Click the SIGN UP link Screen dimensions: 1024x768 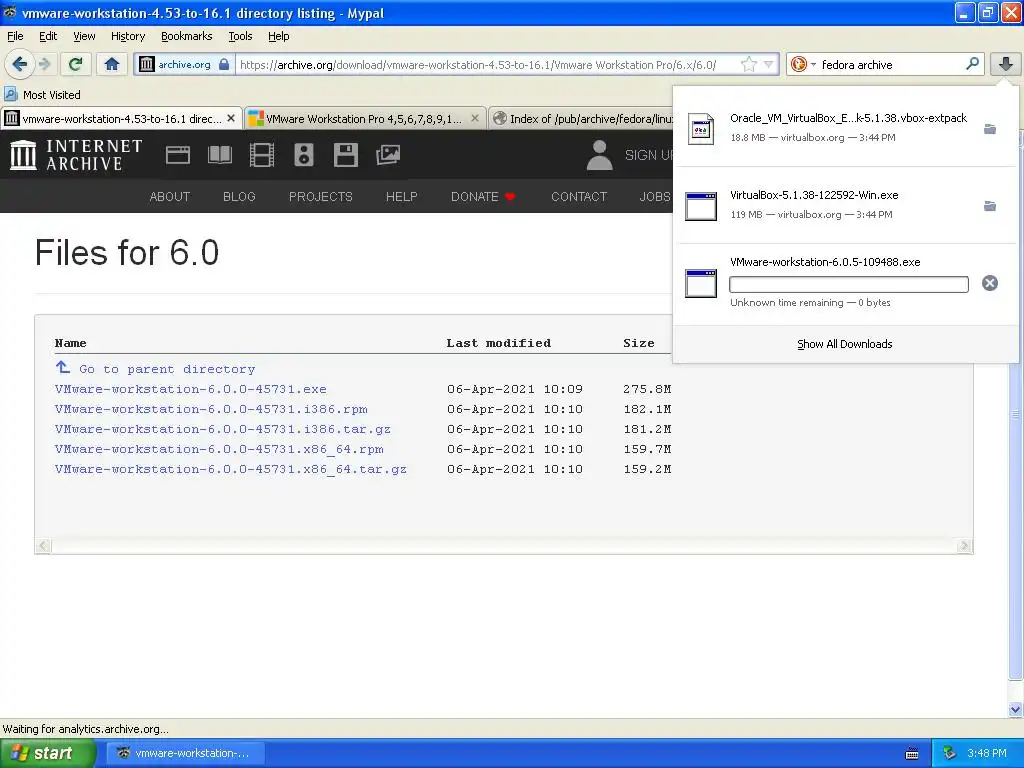(648, 155)
